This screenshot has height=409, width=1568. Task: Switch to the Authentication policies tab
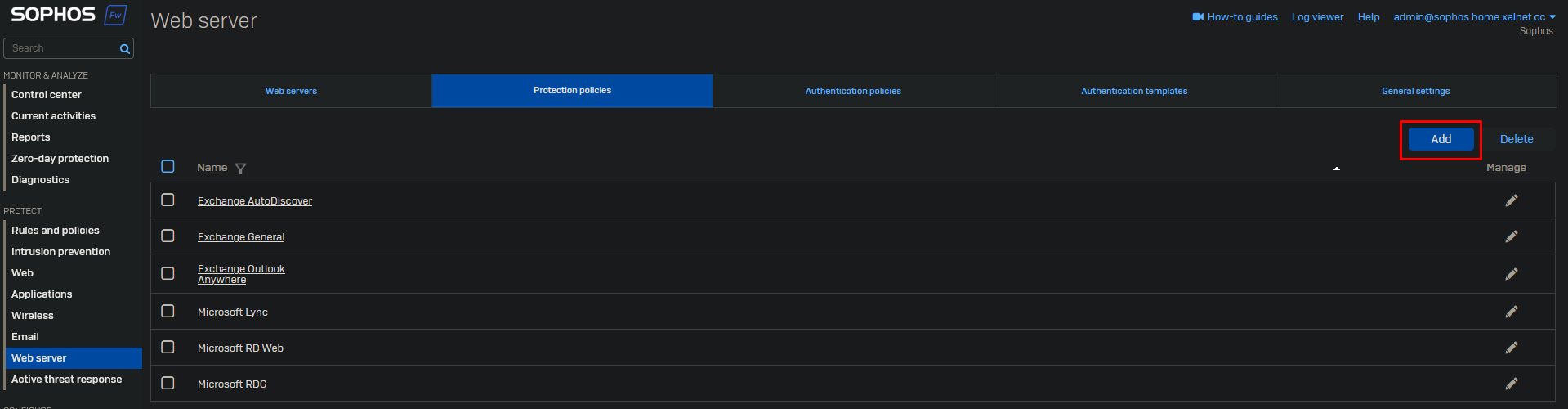tap(853, 91)
